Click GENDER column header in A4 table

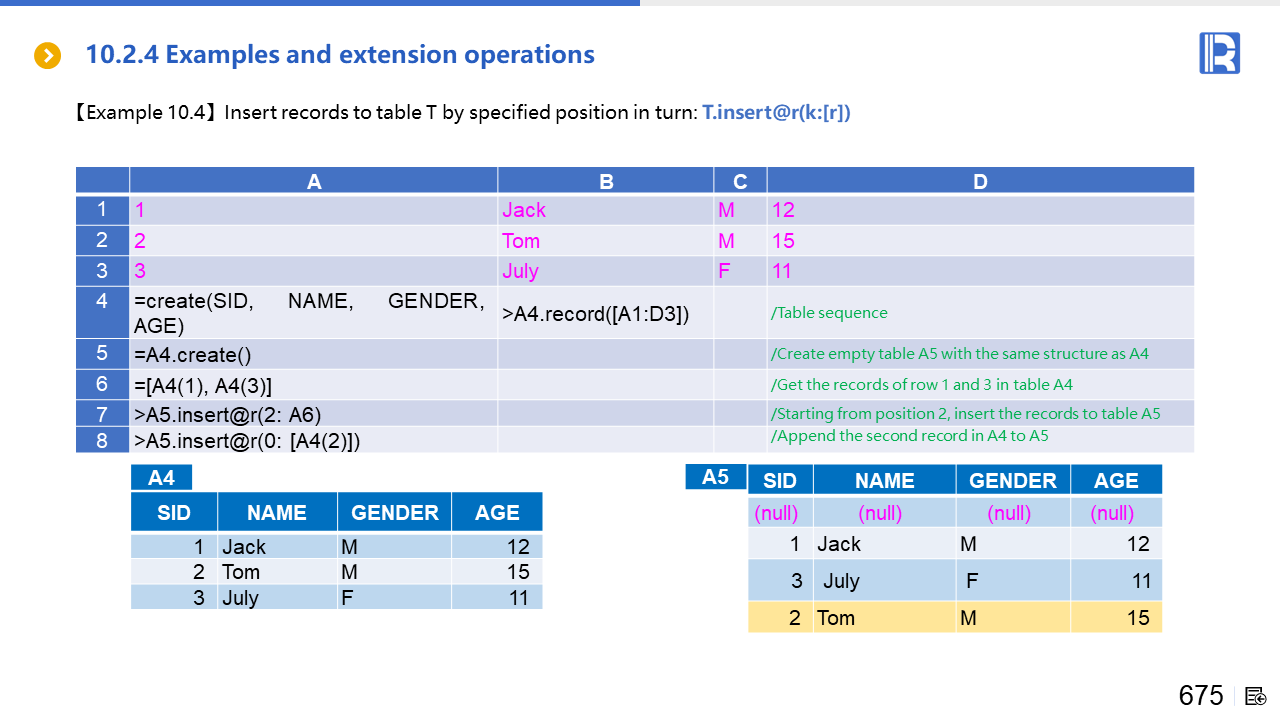pos(394,512)
